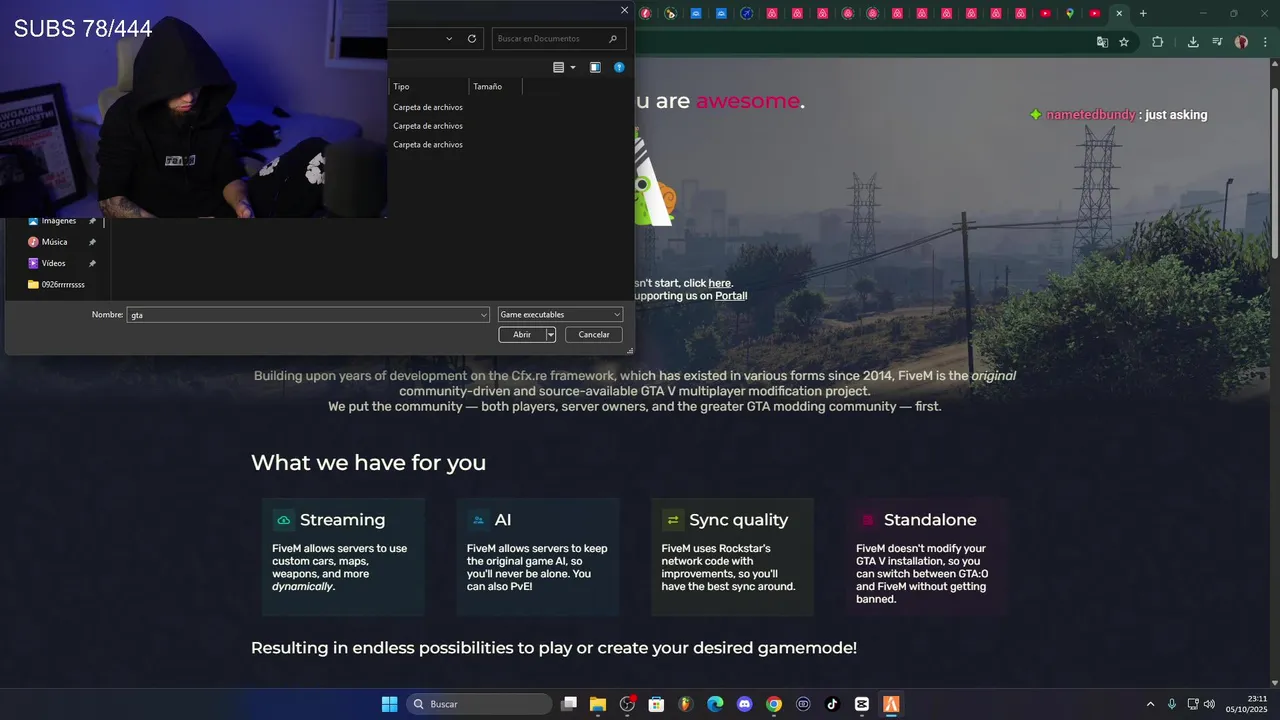Show hidden system tray icons

1150,704
